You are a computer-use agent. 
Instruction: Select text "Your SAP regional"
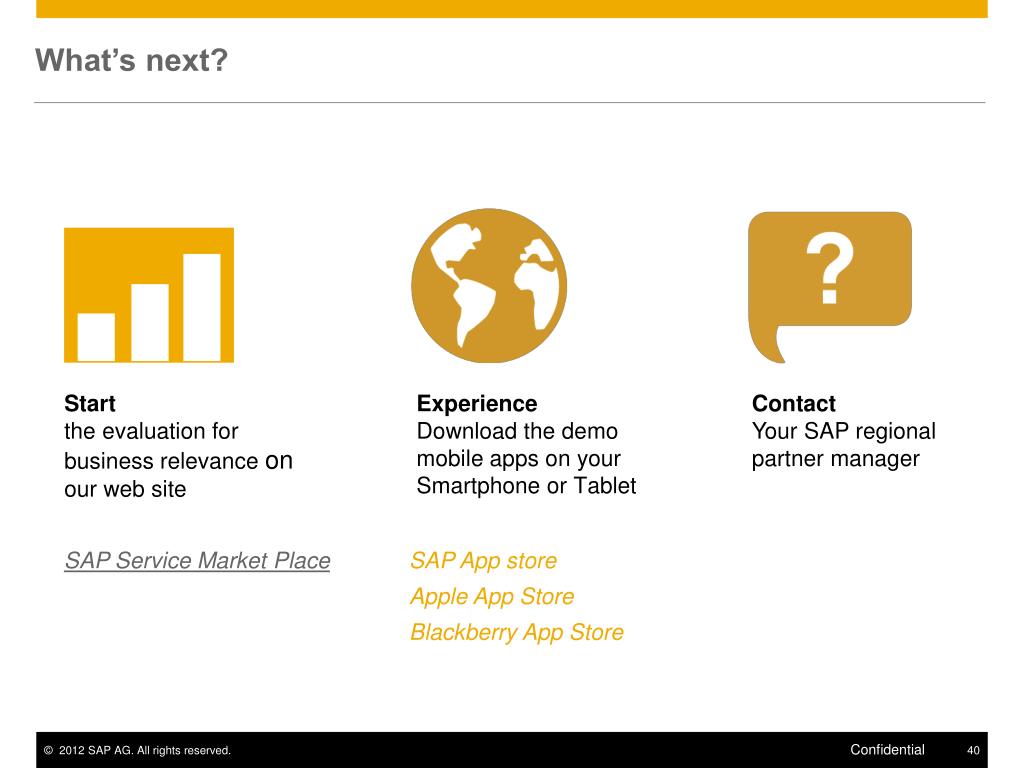[x=844, y=432]
